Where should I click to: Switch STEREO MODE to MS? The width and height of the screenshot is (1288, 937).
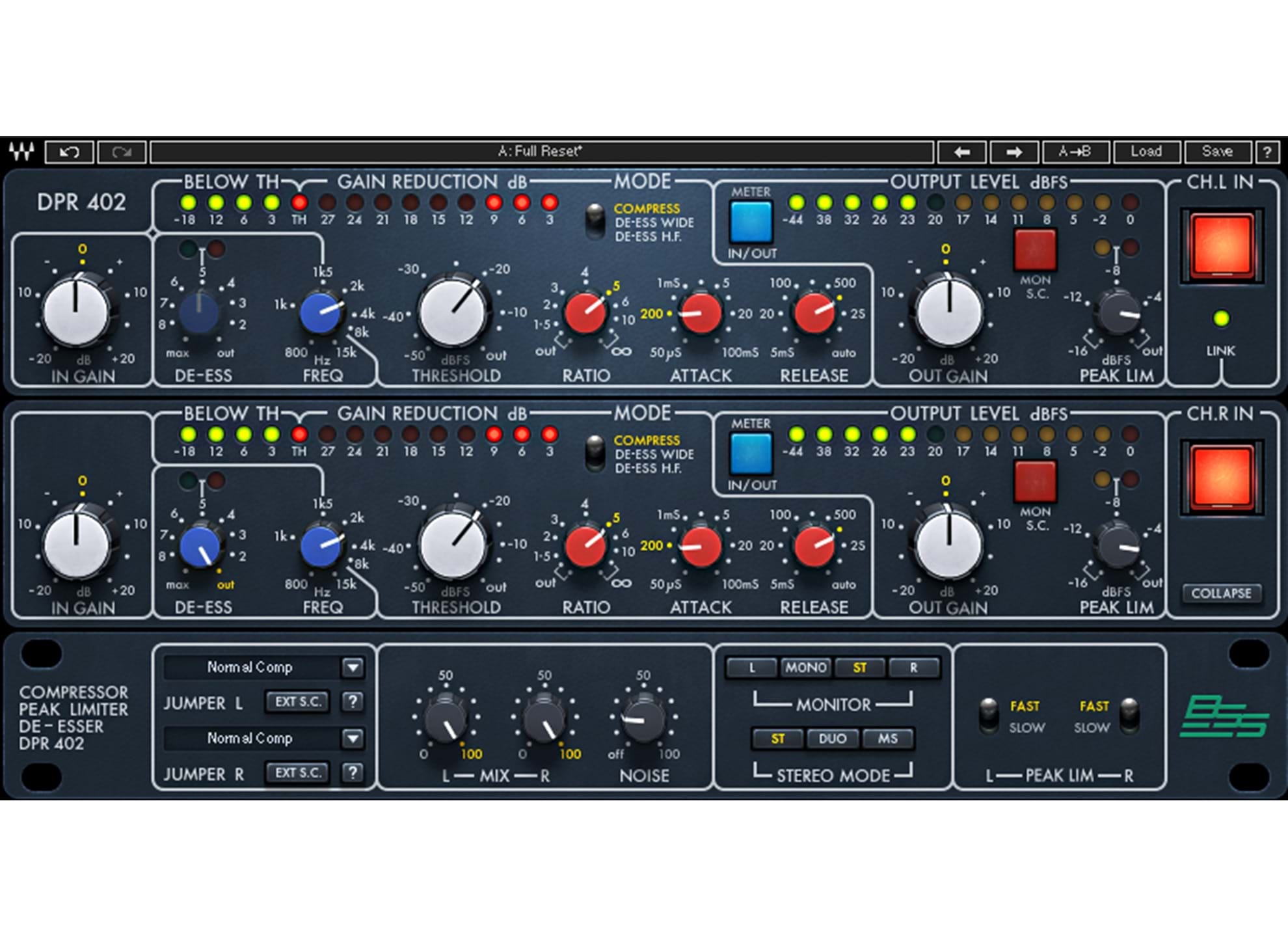click(x=889, y=739)
